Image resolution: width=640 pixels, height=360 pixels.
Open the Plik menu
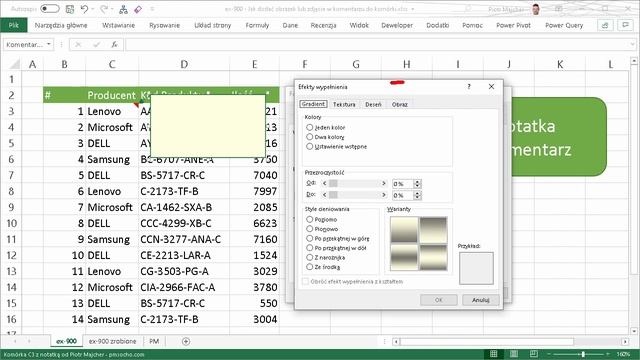coord(13,25)
